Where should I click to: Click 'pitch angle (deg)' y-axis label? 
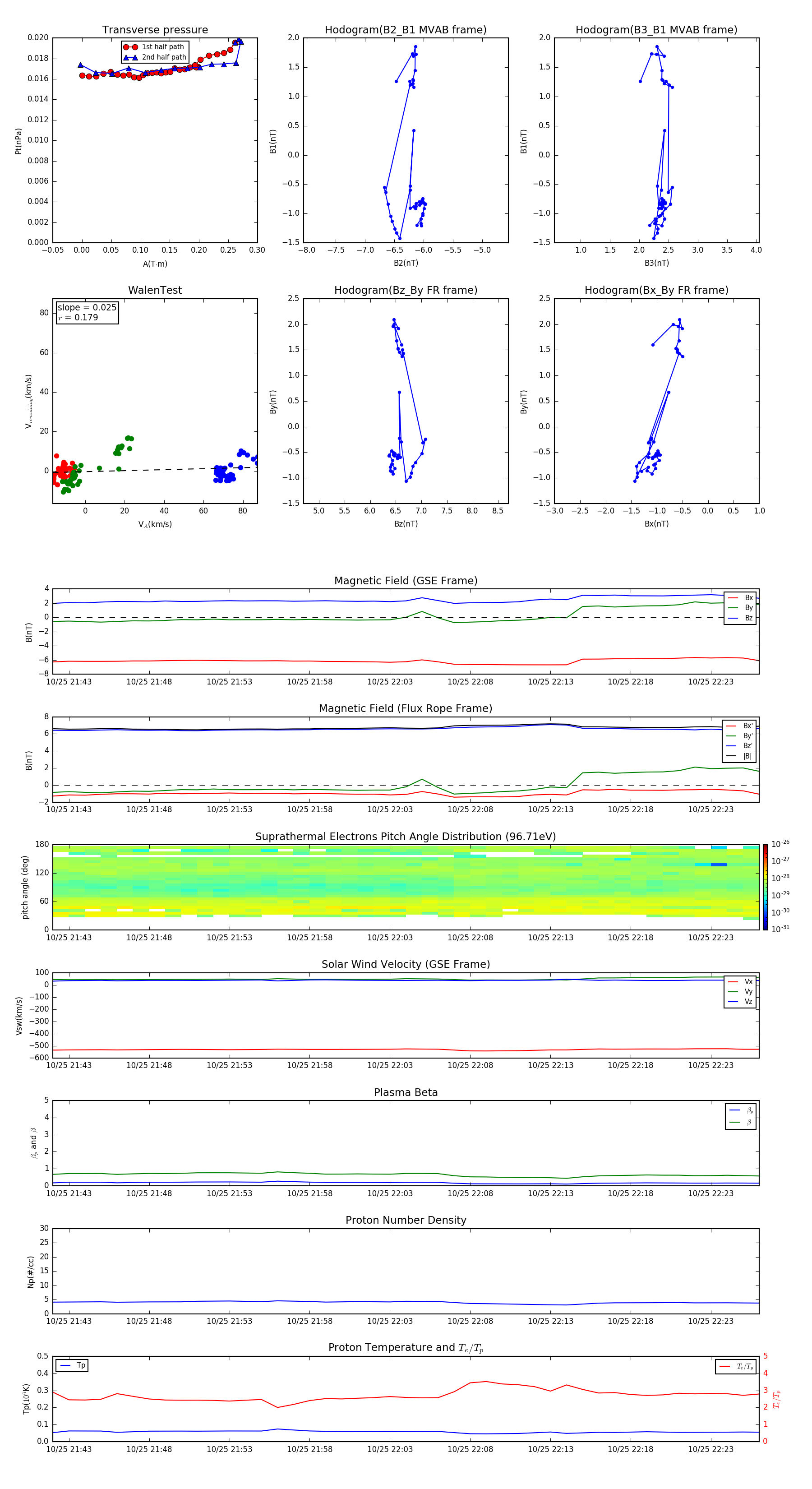click(x=25, y=887)
